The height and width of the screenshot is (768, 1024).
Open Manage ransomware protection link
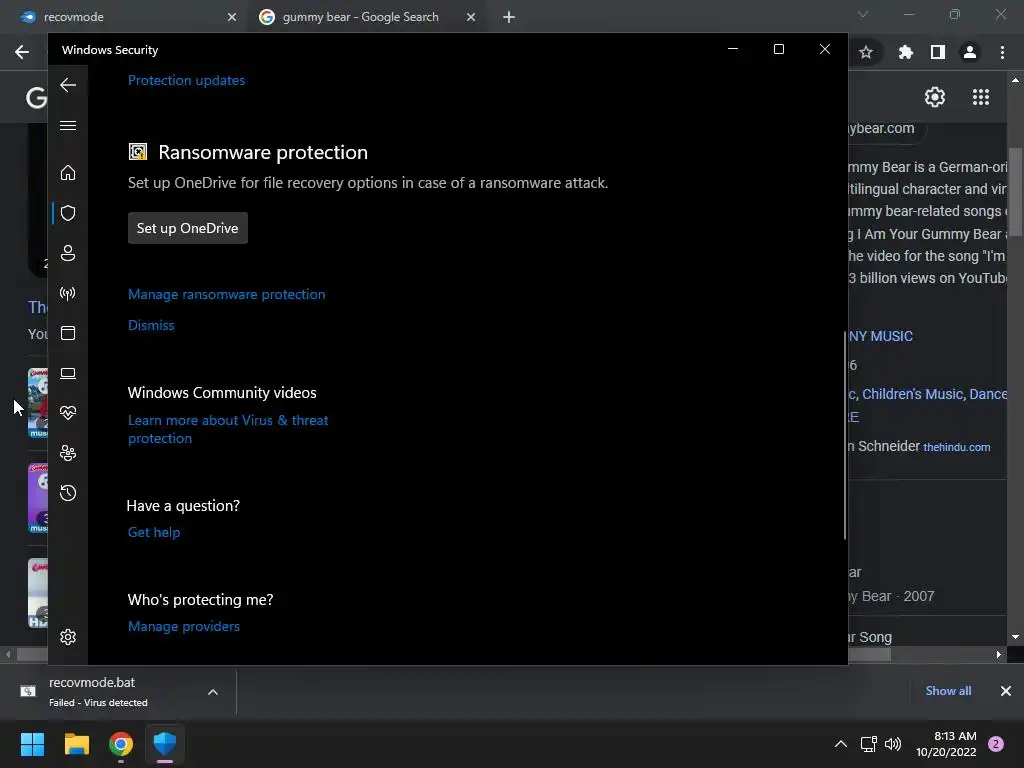227,295
